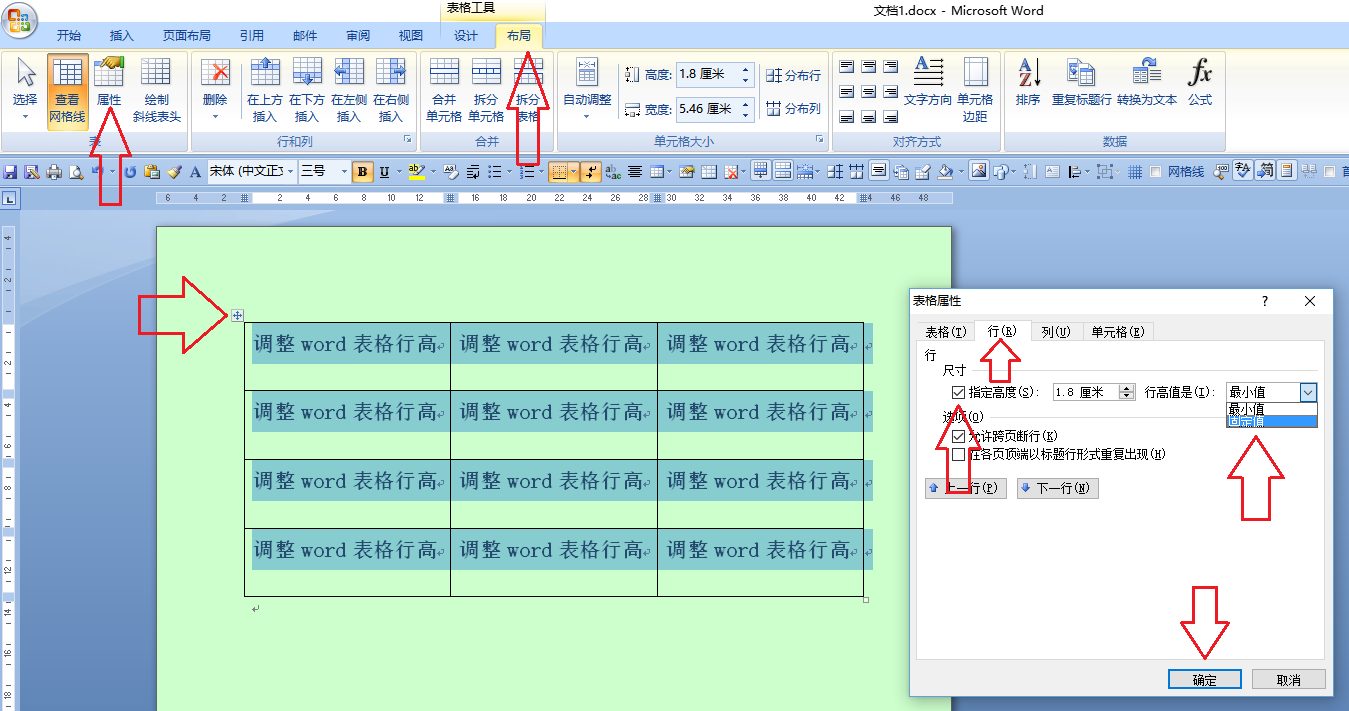Toggle repeat as header row checkbox
The height and width of the screenshot is (711, 1349).
959,454
